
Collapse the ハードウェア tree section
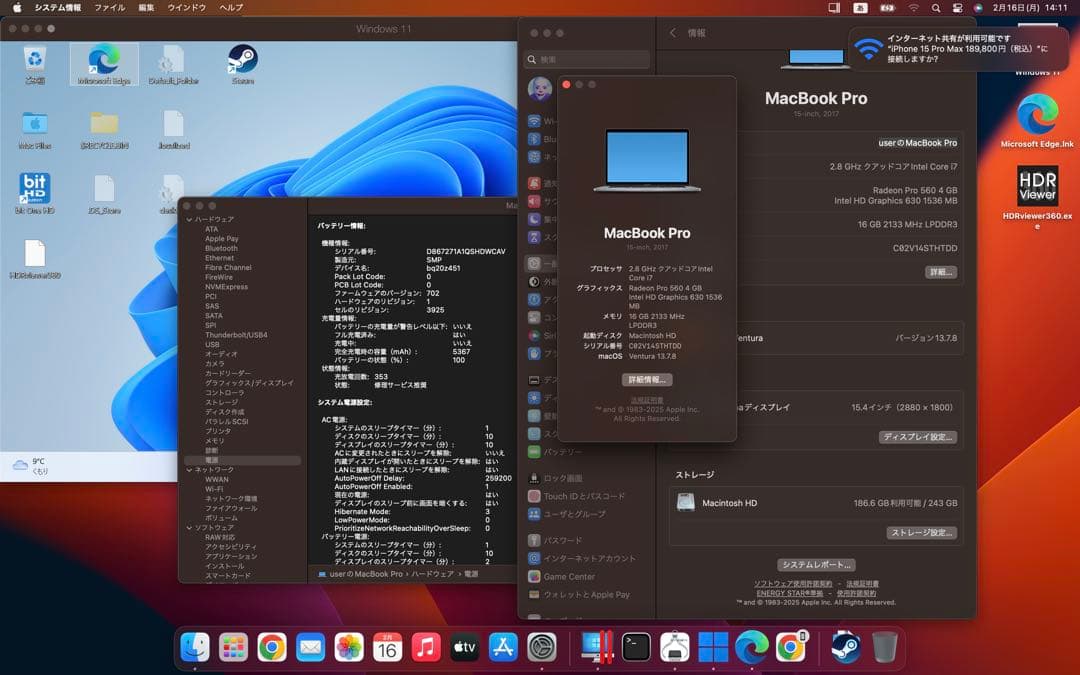(x=188, y=218)
